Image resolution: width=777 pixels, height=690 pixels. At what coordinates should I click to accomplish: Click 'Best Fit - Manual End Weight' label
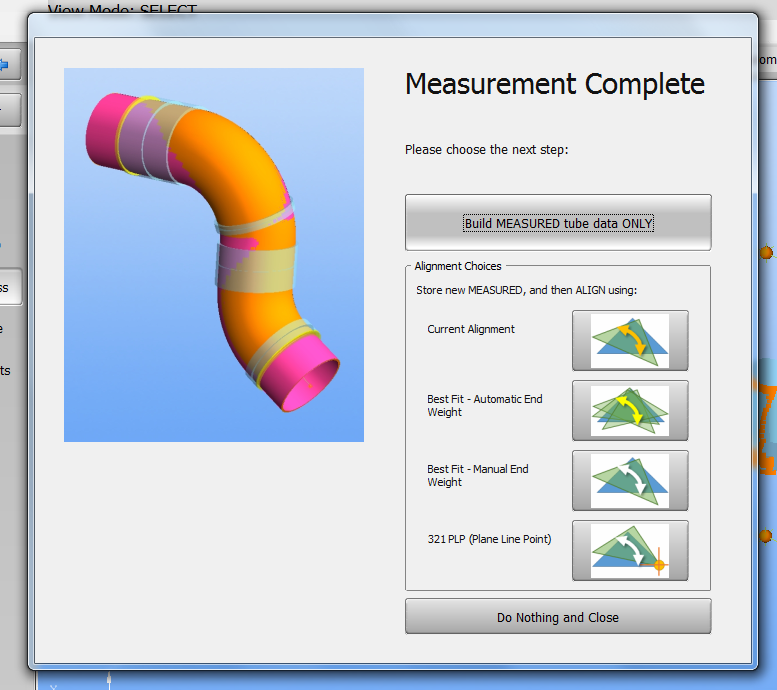click(478, 475)
